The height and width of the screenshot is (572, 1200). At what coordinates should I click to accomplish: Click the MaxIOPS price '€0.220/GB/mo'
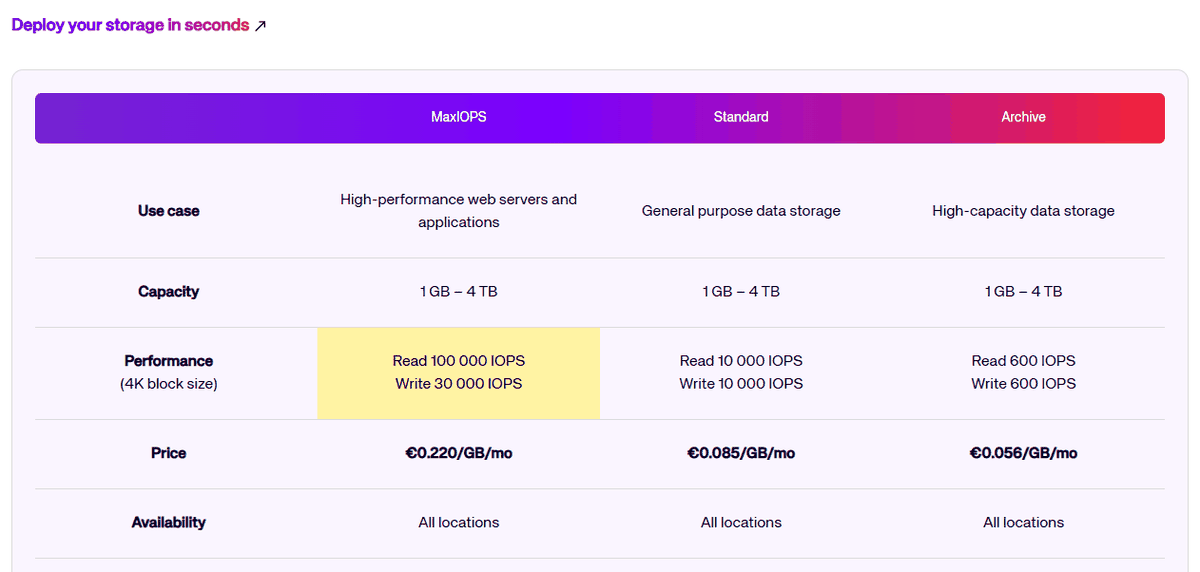point(459,453)
